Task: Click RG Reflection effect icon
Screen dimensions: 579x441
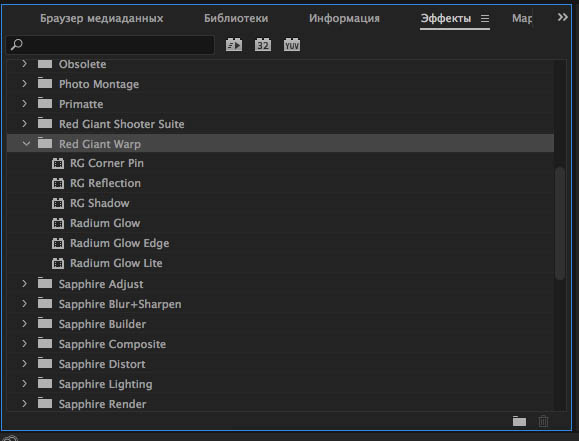Action: point(58,183)
